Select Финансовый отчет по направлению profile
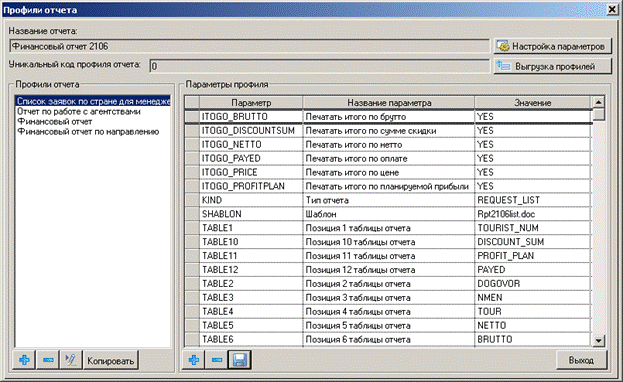 point(88,132)
